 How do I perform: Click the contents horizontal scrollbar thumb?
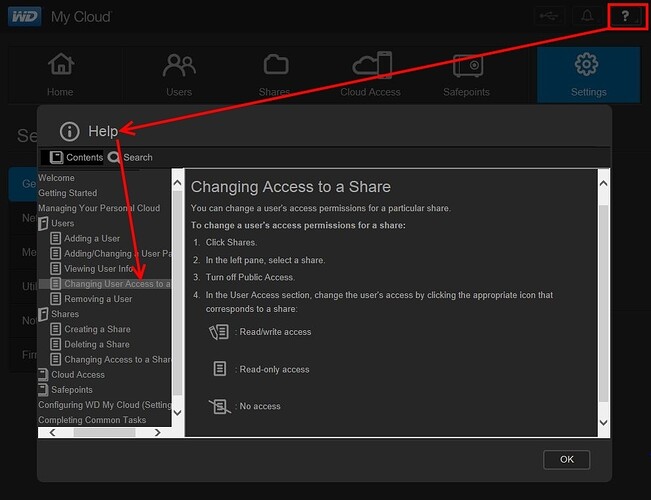click(104, 432)
